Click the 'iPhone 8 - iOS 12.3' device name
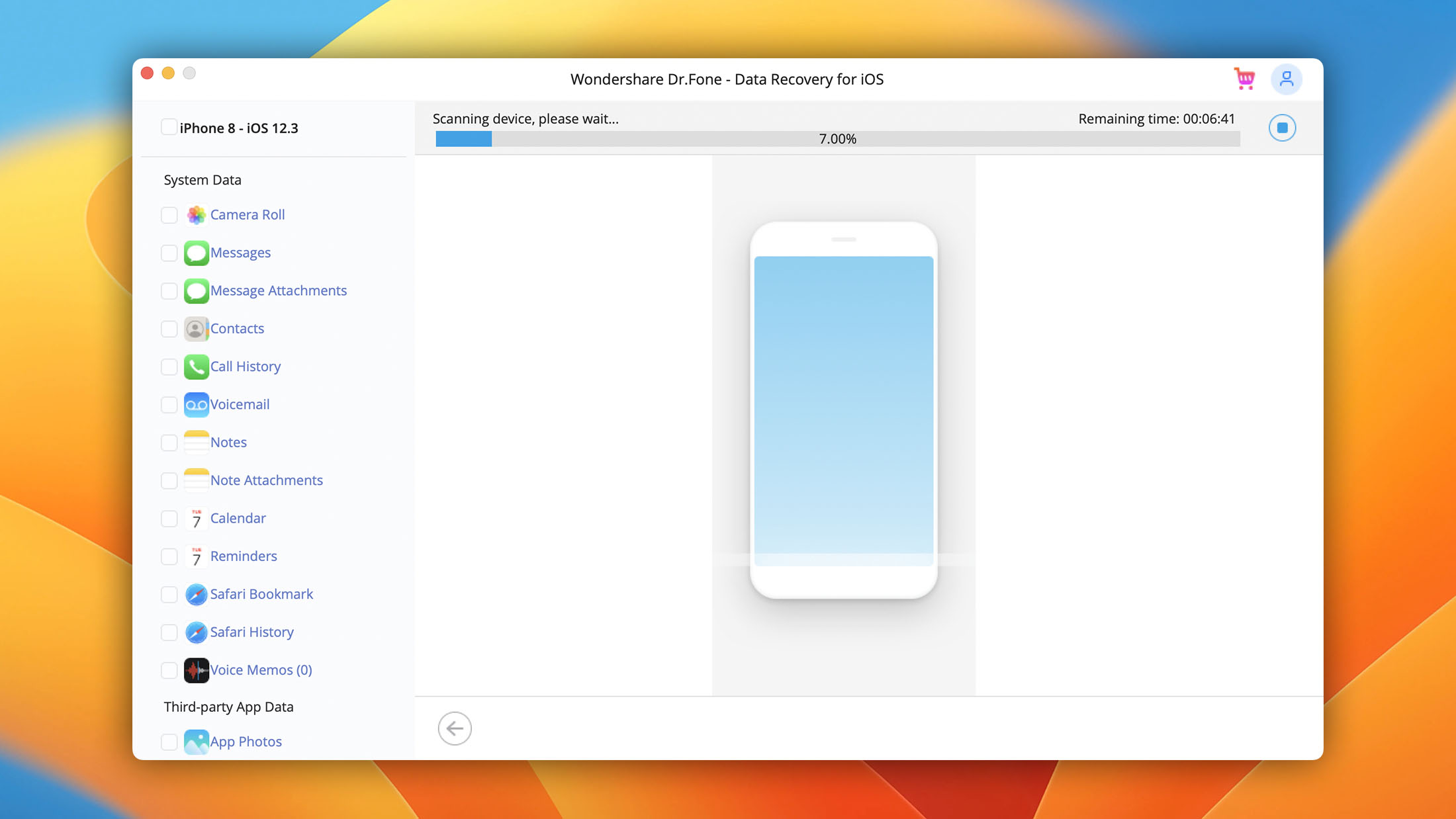Image resolution: width=1456 pixels, height=819 pixels. pos(239,128)
